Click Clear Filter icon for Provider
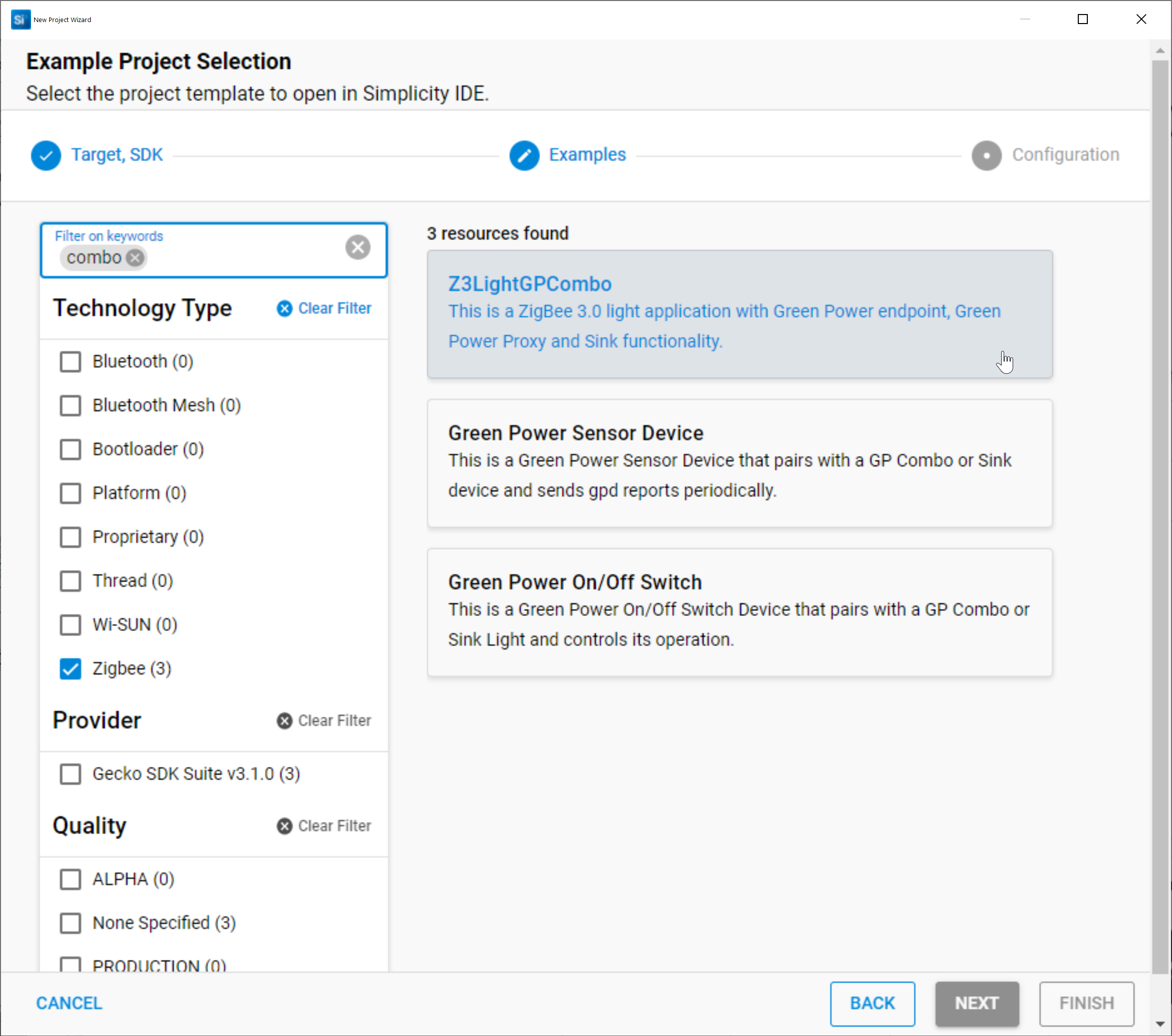The height and width of the screenshot is (1036, 1172). tap(285, 721)
